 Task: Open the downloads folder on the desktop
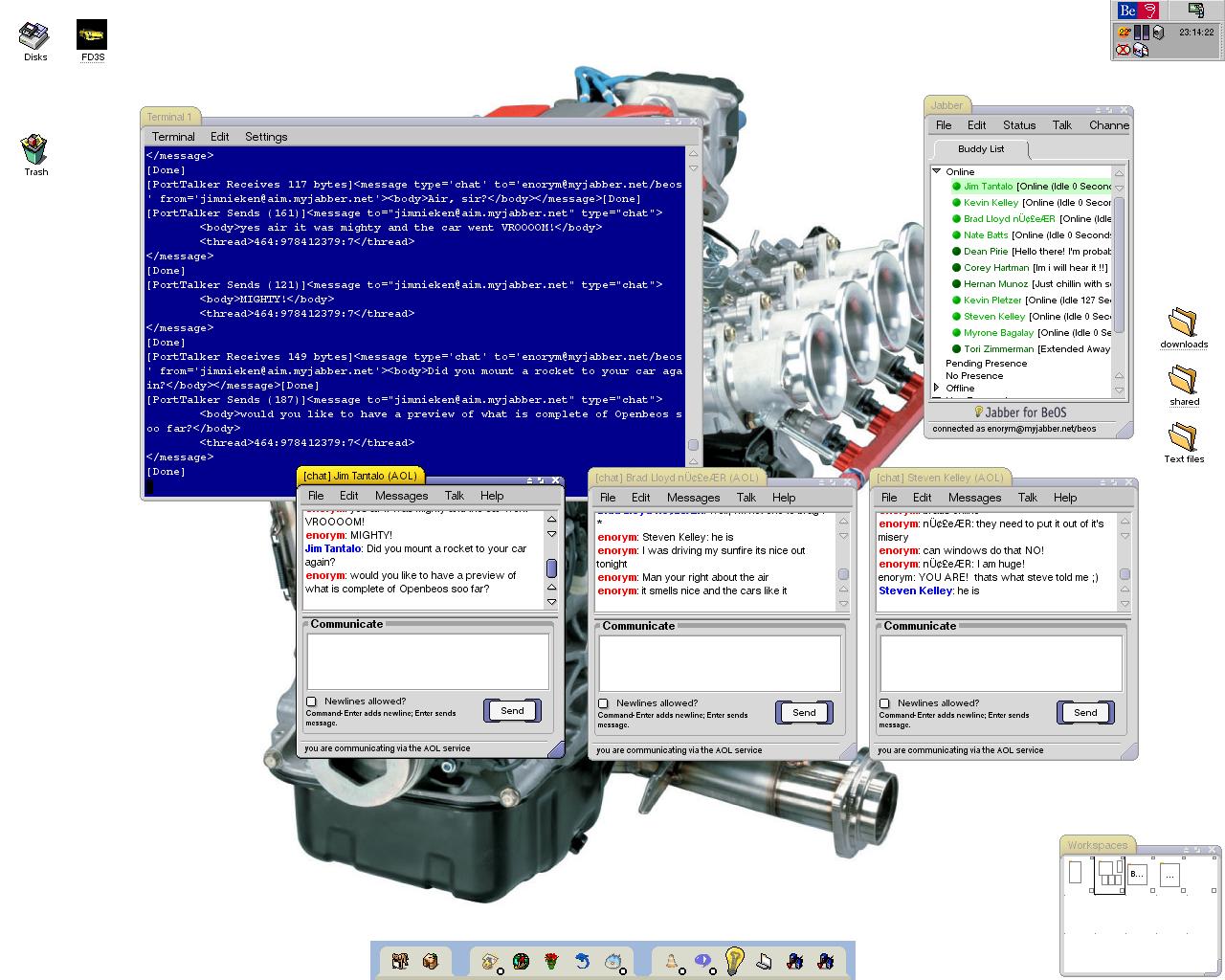[x=1184, y=323]
